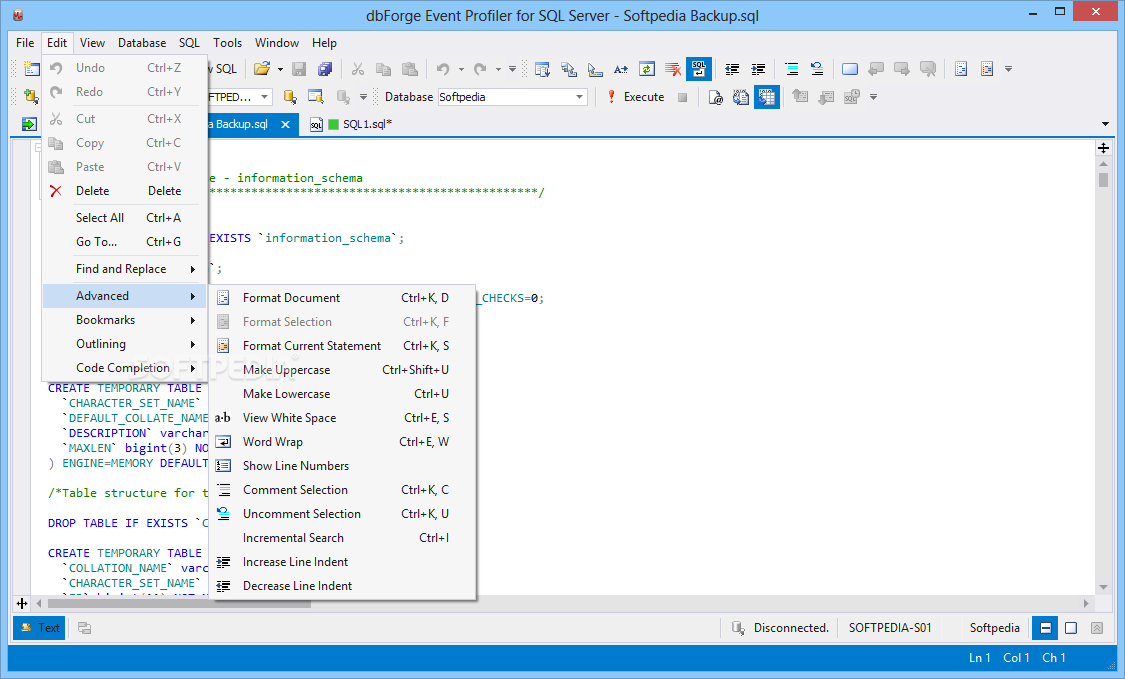Click the Redo arrow in the toolbar
The height and width of the screenshot is (679, 1125).
point(480,69)
